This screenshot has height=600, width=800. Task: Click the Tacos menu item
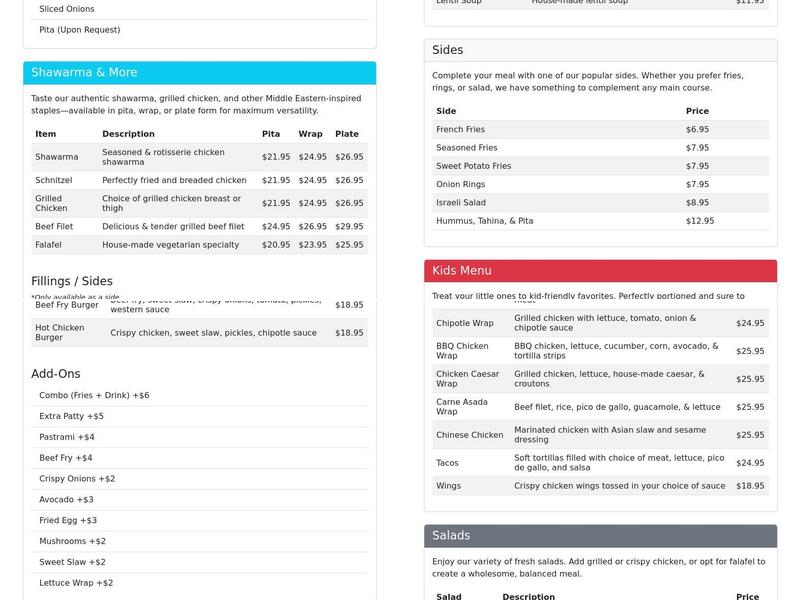pyautogui.click(x=447, y=463)
